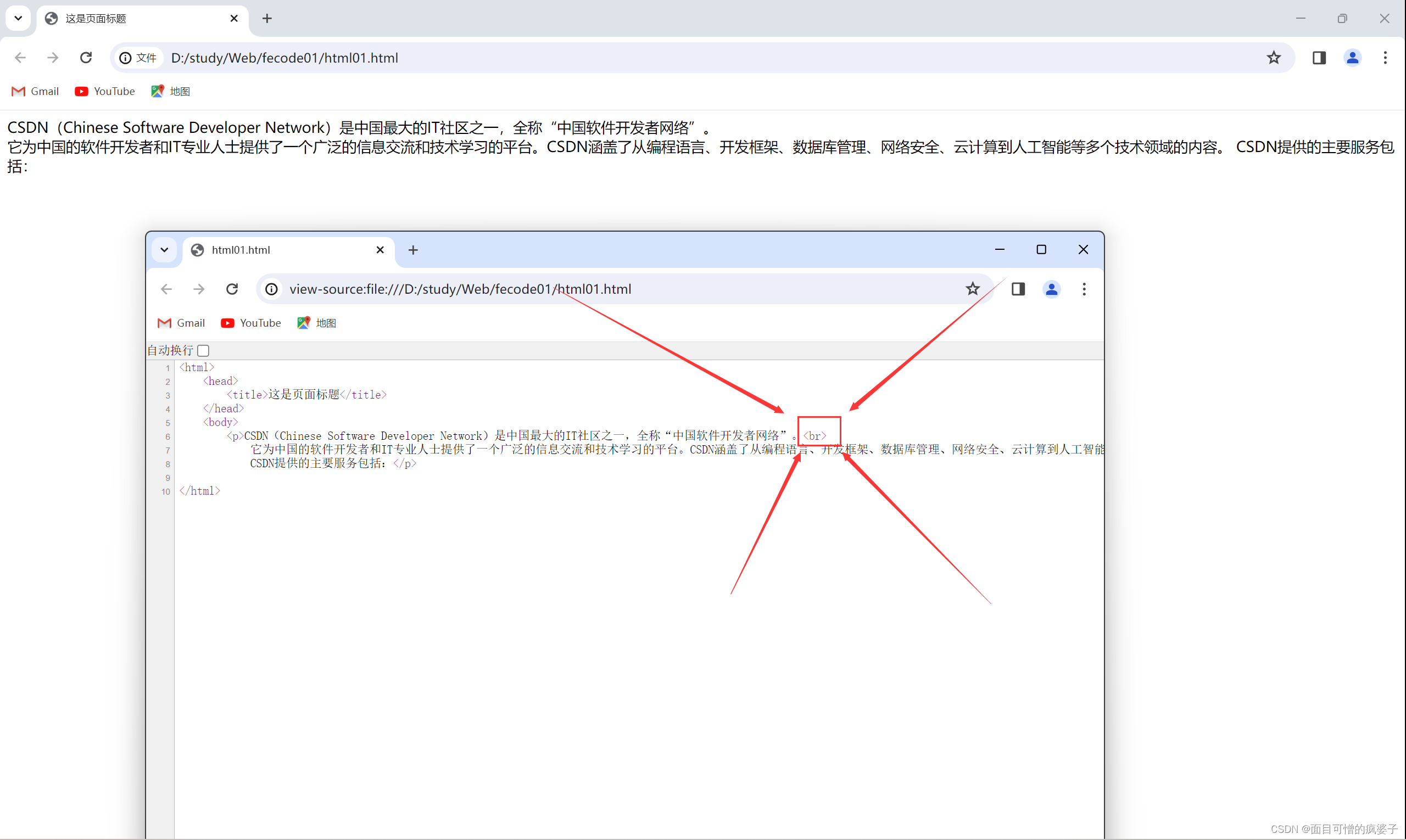Click the <body> tag in the source
The width and height of the screenshot is (1406, 840).
pos(221,422)
